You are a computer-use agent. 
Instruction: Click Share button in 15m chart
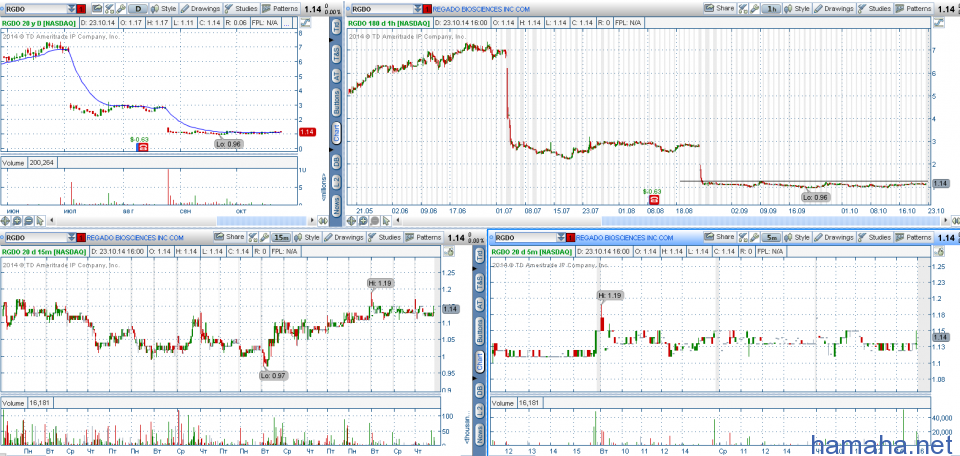pyautogui.click(x=230, y=237)
